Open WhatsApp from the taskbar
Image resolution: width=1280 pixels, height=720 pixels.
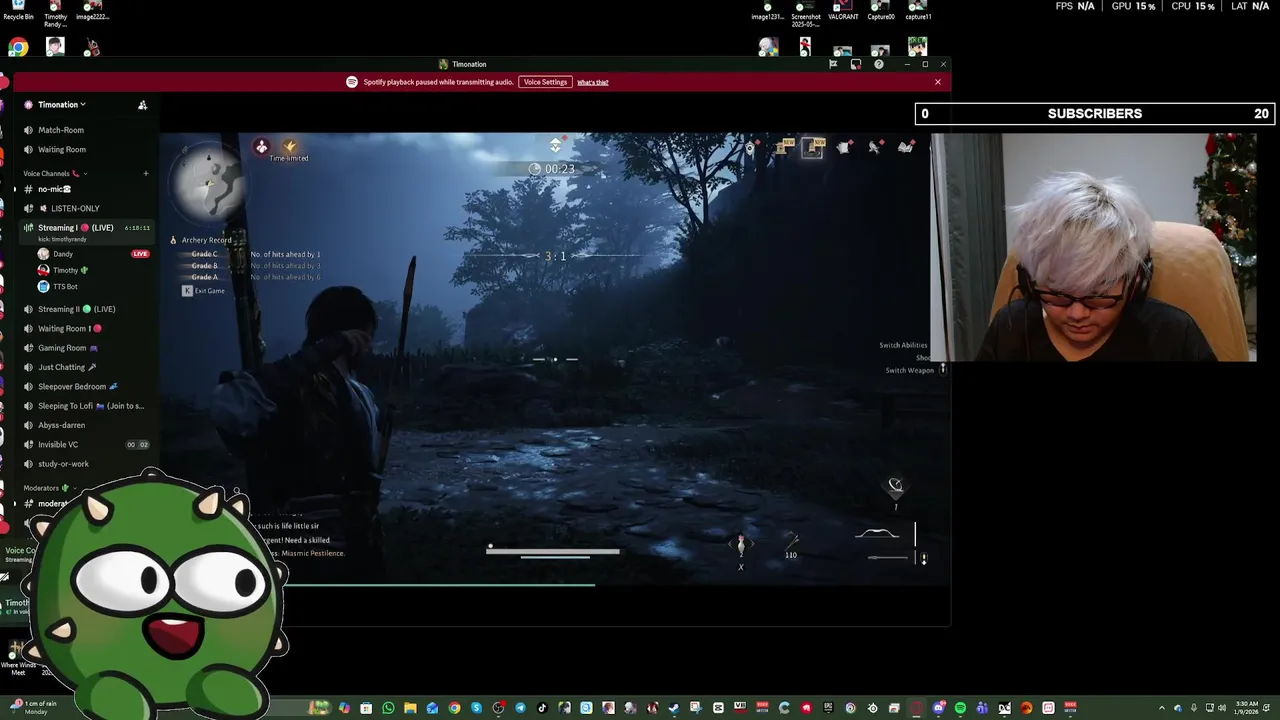pos(388,708)
